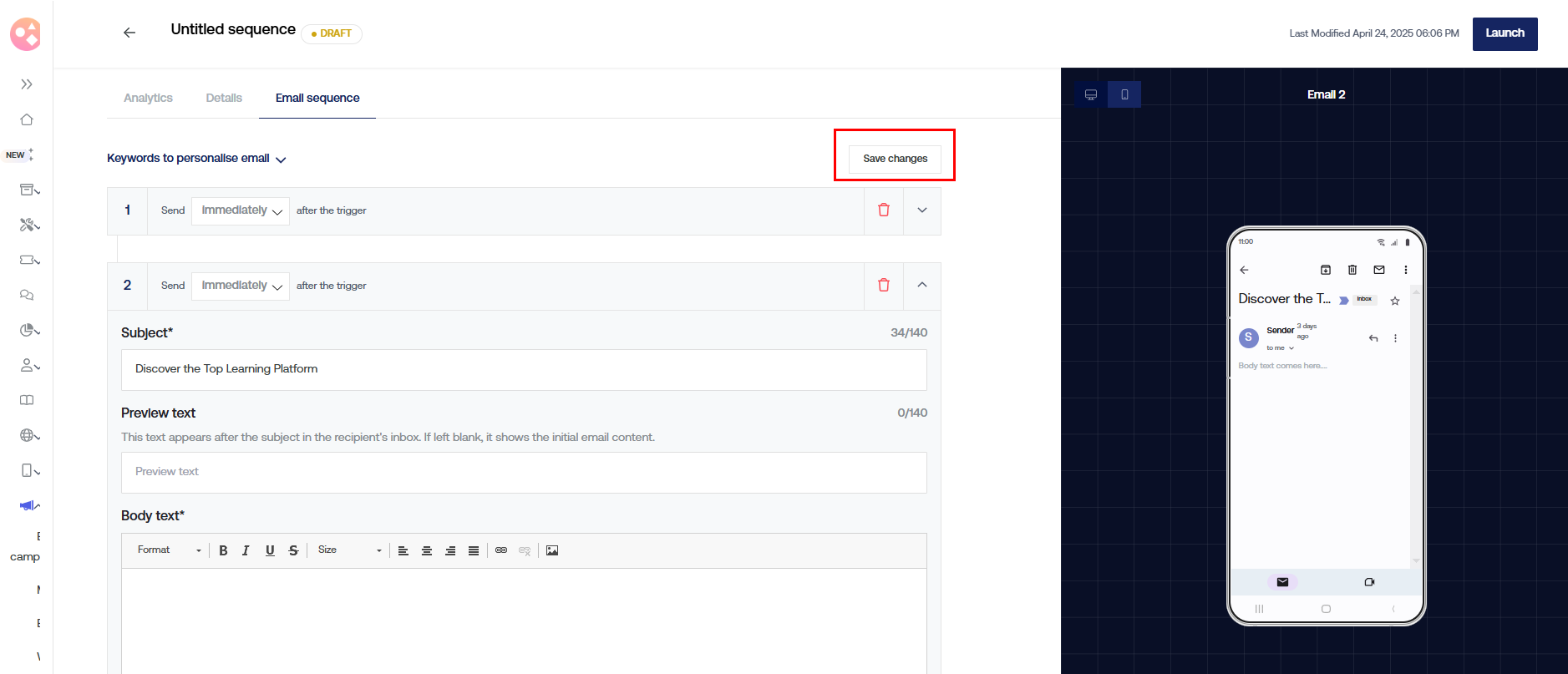
Task: Launch the email sequence
Action: point(1505,33)
